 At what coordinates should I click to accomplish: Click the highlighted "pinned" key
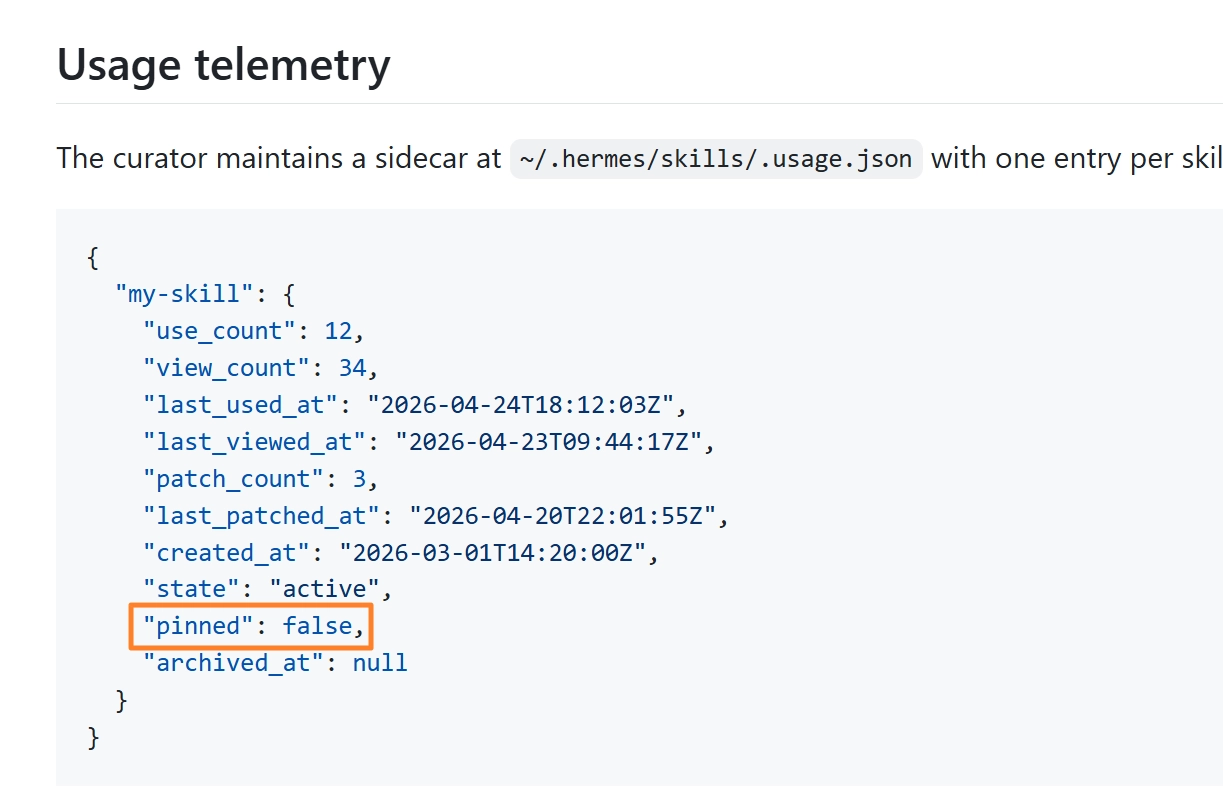tap(199, 626)
